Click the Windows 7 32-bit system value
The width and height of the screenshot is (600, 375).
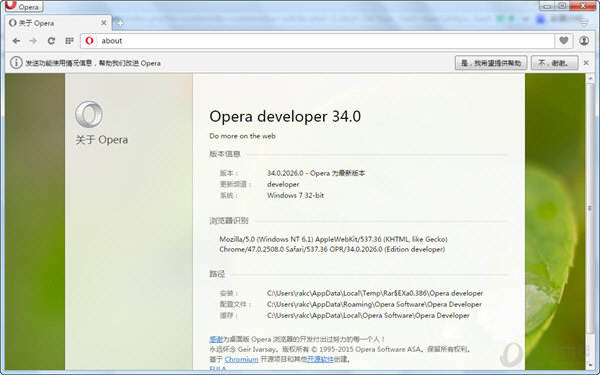(x=295, y=195)
